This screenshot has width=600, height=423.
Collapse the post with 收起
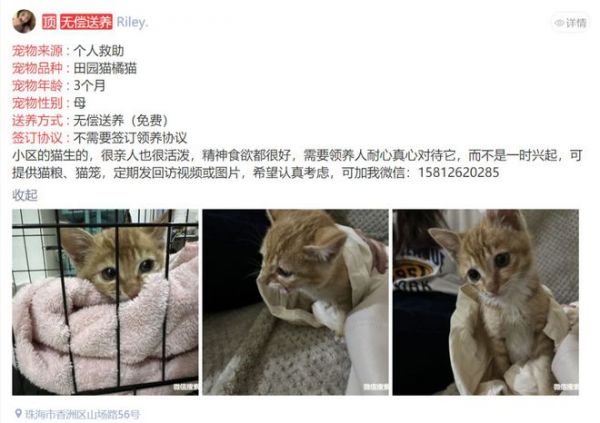click(x=25, y=195)
